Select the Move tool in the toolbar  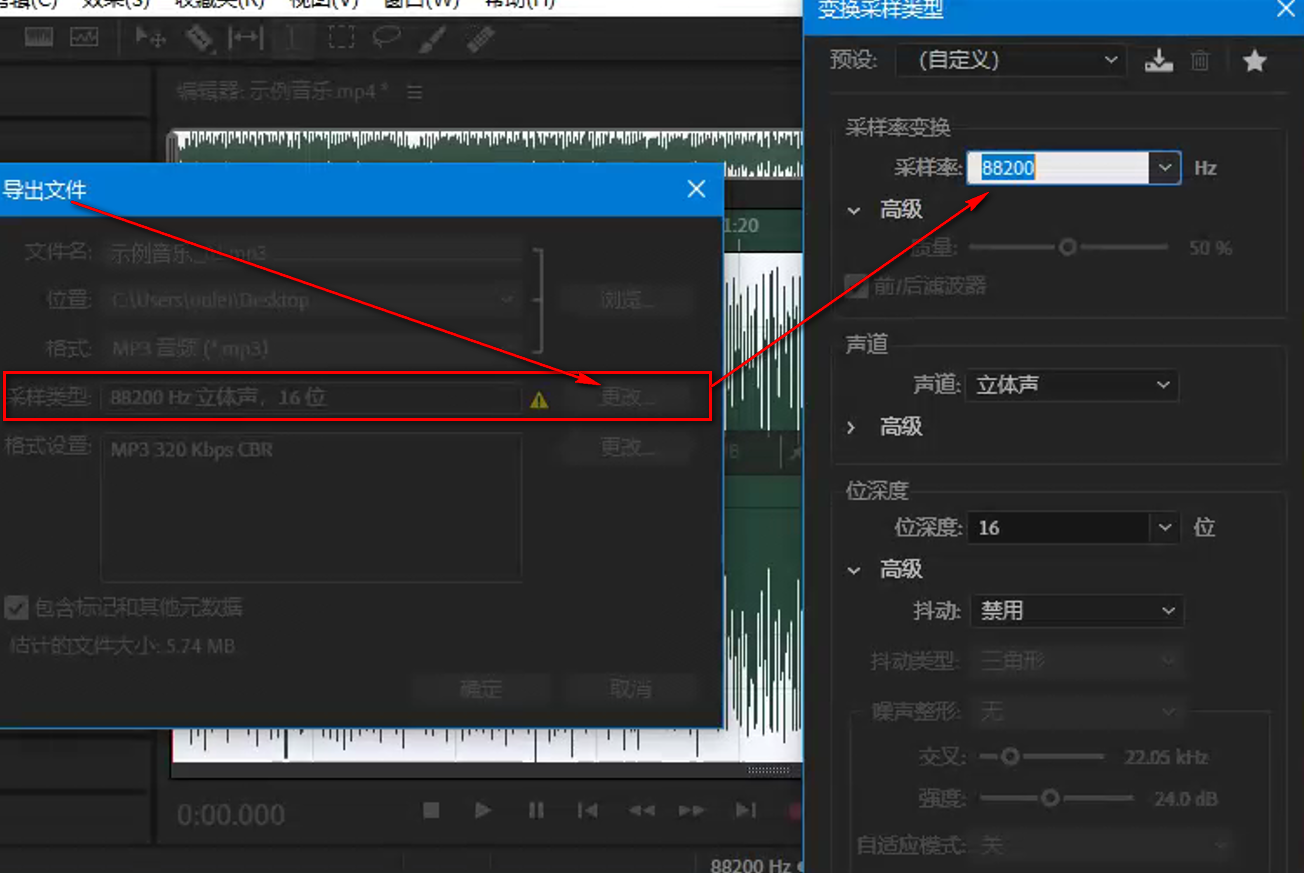coord(152,38)
